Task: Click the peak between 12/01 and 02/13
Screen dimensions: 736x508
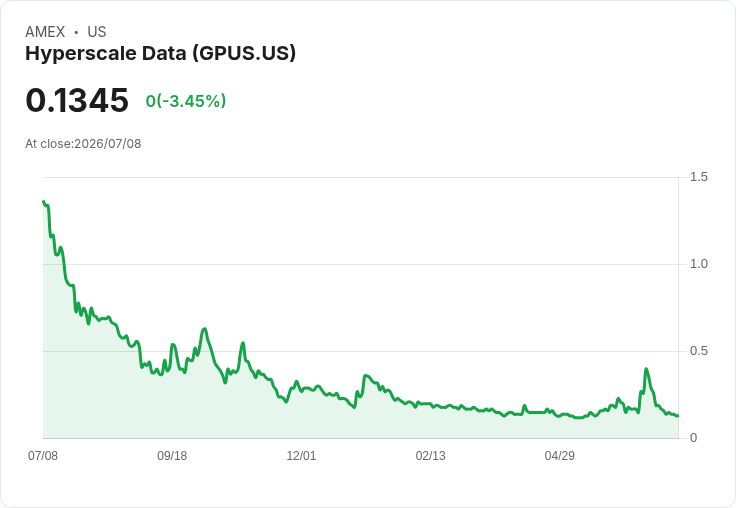Action: 366,376
